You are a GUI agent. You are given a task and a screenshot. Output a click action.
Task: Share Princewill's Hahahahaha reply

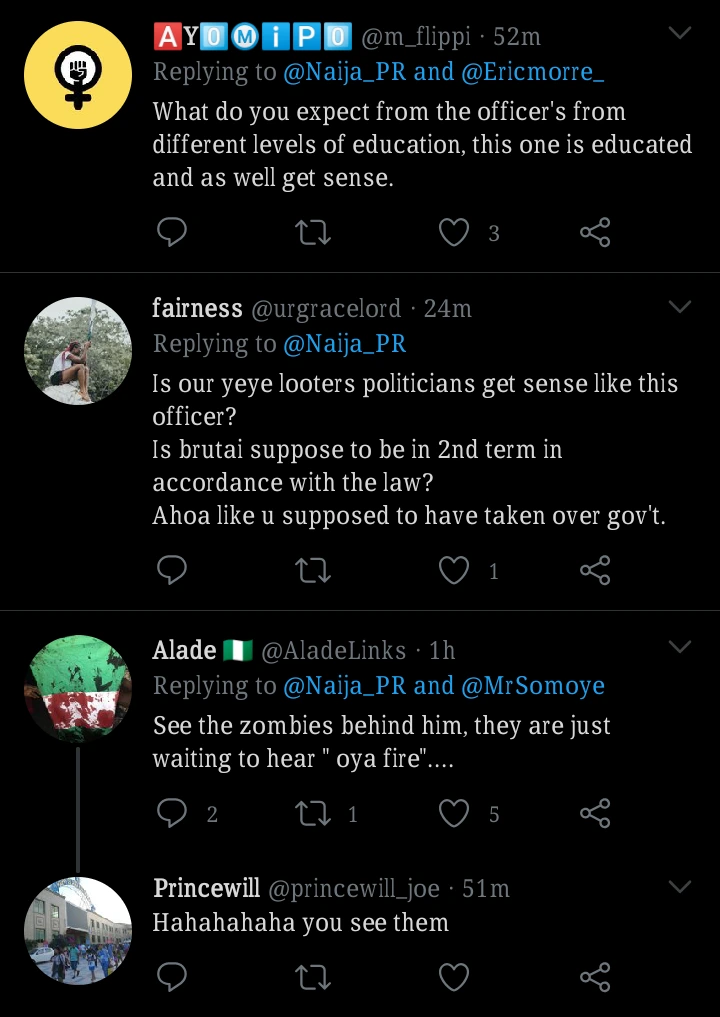595,976
